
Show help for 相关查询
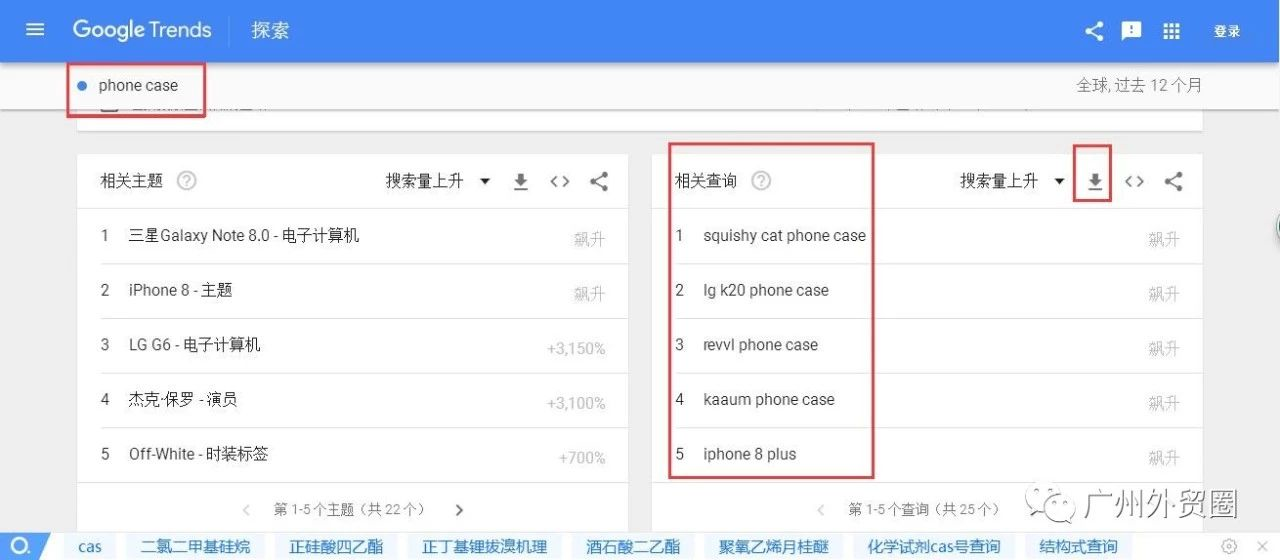click(761, 181)
